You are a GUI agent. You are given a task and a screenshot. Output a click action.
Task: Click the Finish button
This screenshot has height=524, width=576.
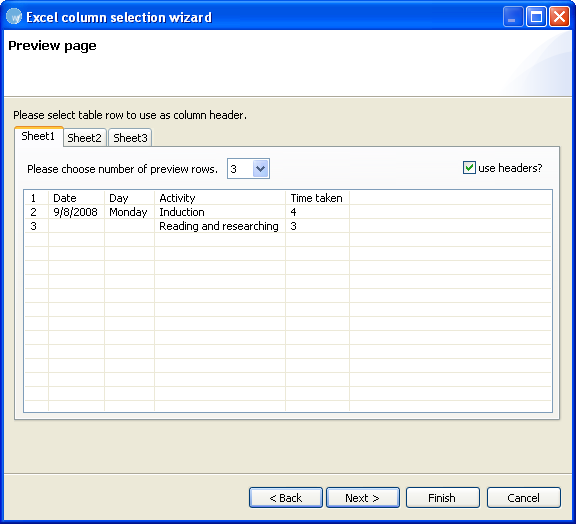point(443,498)
